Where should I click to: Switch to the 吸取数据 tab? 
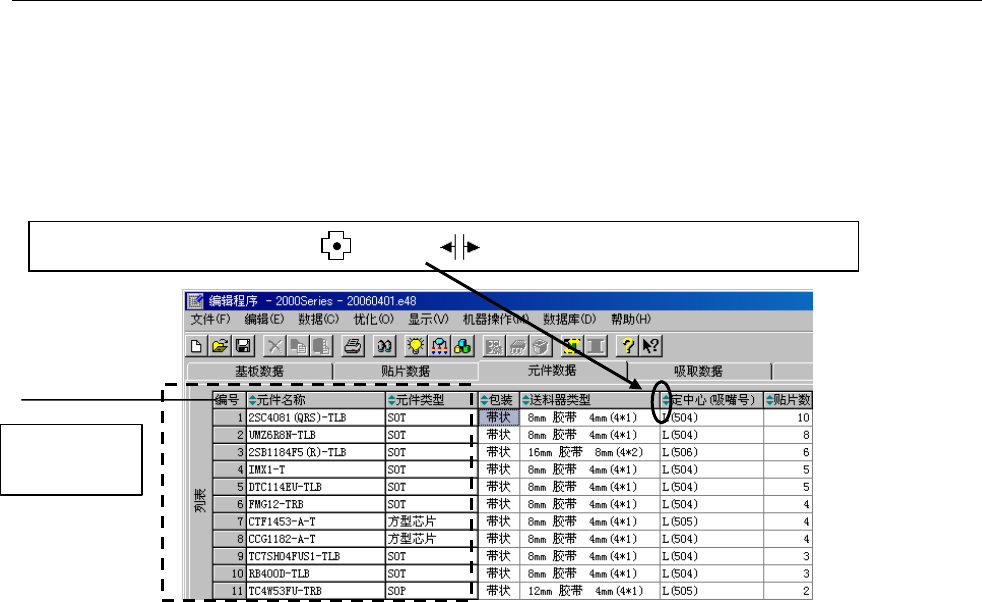(x=698, y=371)
